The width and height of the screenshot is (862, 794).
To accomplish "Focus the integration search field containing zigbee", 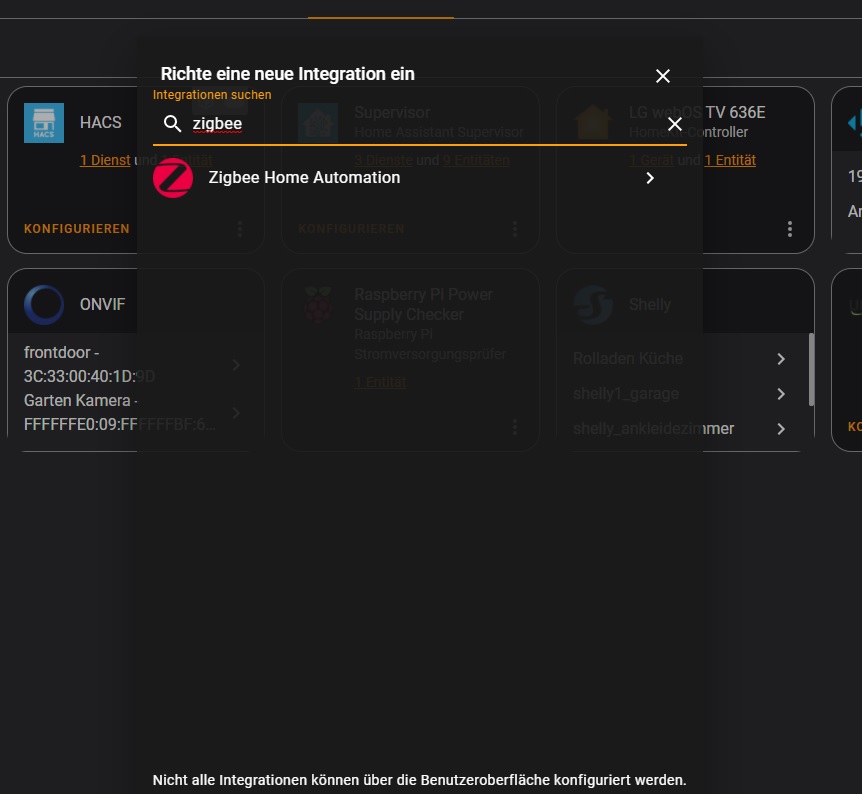I will pos(419,124).
